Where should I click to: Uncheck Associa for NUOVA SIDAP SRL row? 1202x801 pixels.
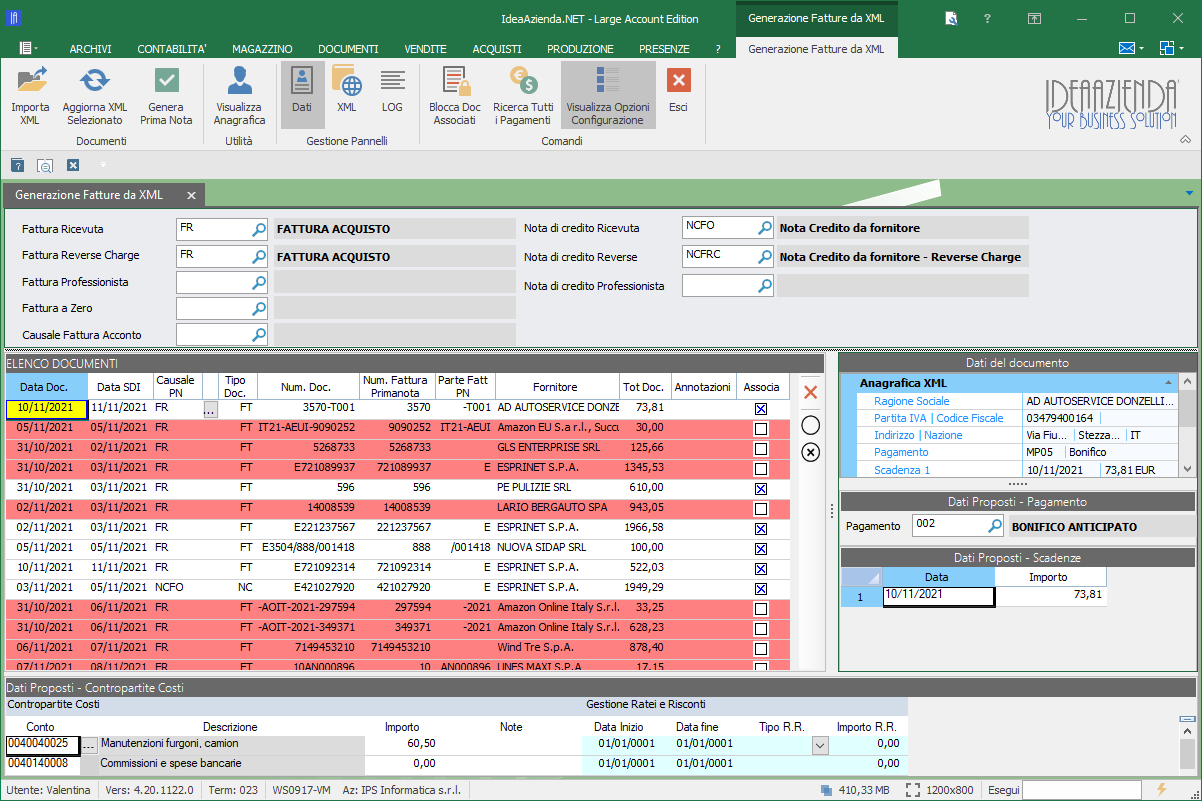761,549
